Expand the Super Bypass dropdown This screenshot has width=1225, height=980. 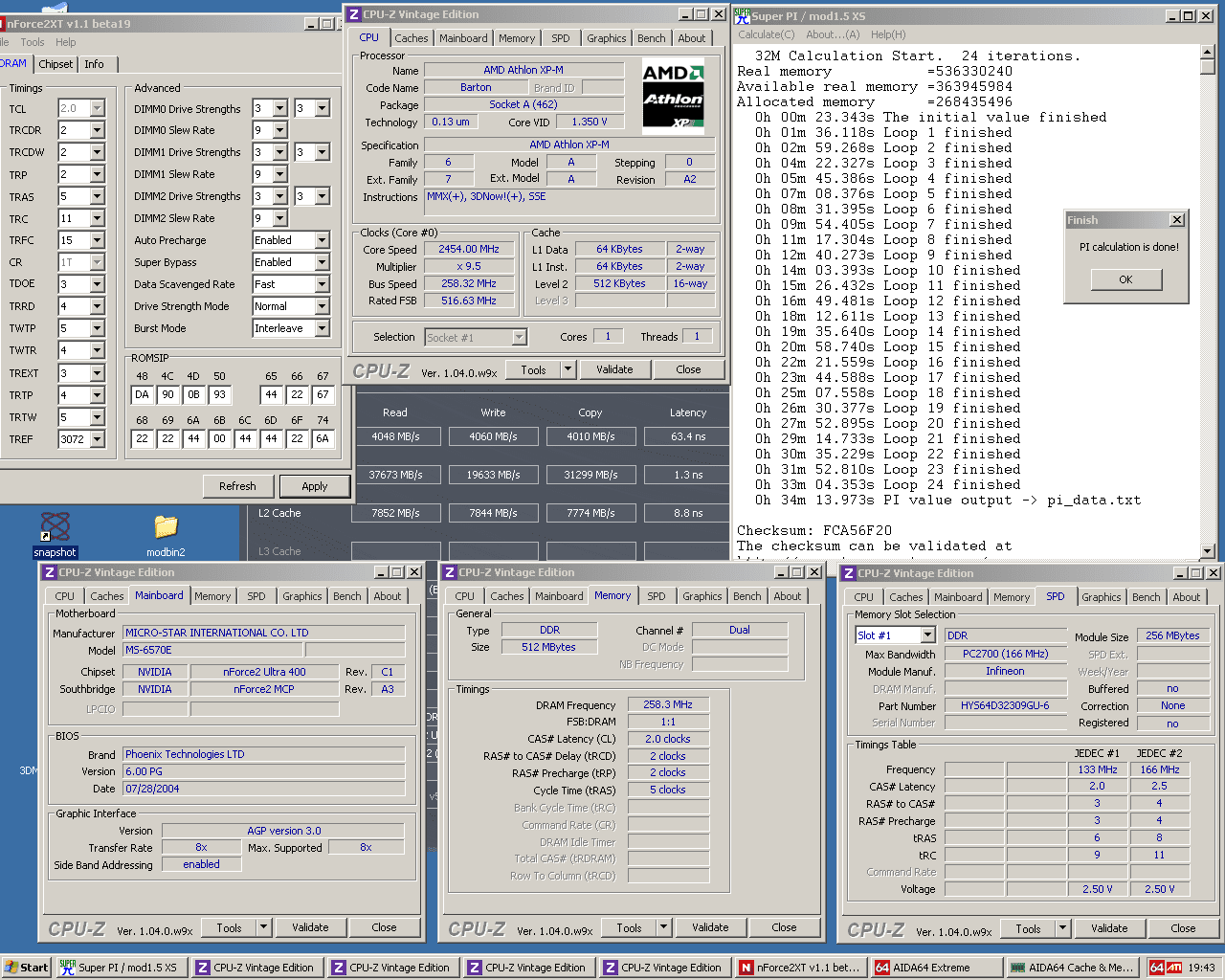pos(322,262)
